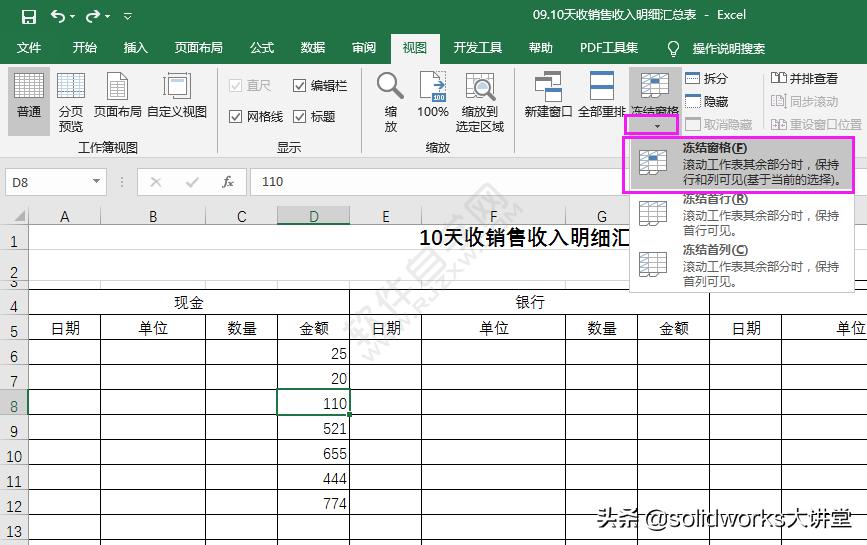The image size is (867, 545).
Task: Switch to the 公式 ribbon tab
Action: 262,48
